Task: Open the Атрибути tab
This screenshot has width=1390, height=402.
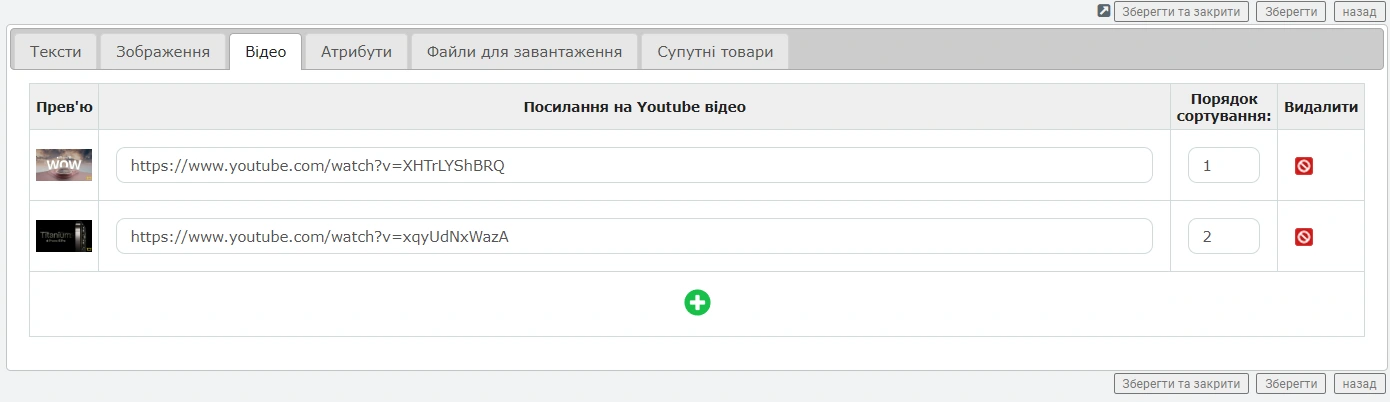Action: 356,52
